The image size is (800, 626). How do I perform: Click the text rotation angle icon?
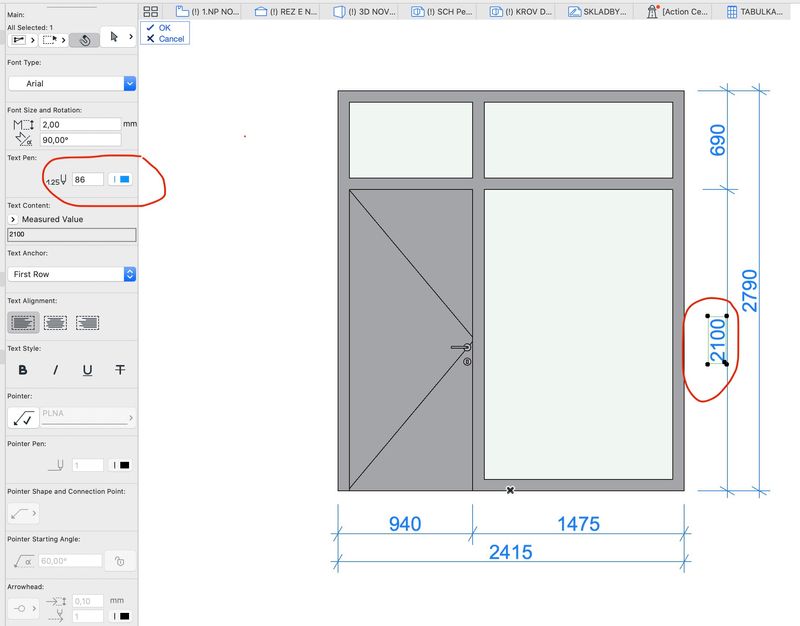[x=23, y=139]
